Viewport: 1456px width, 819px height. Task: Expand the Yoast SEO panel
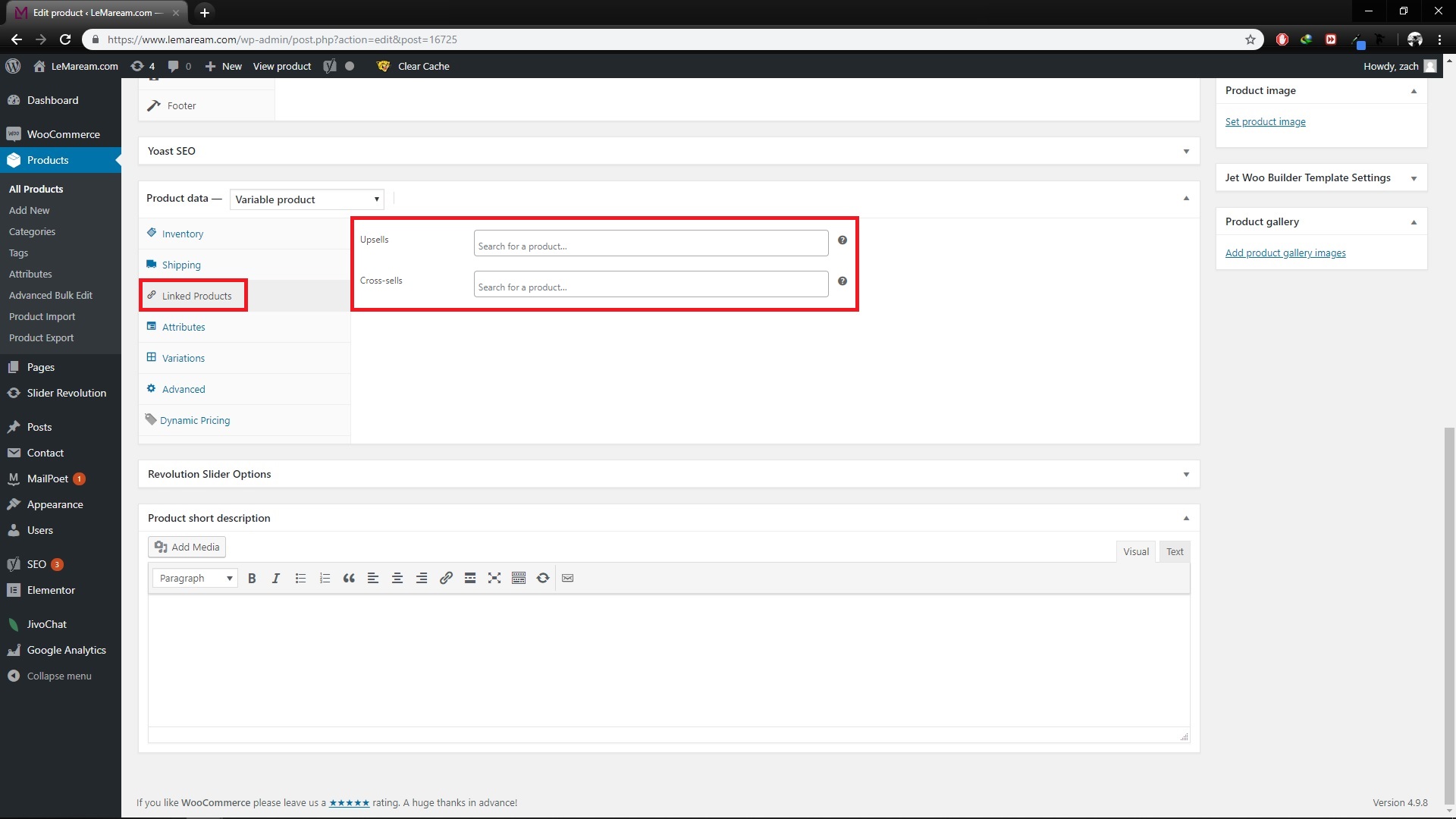tap(1186, 152)
